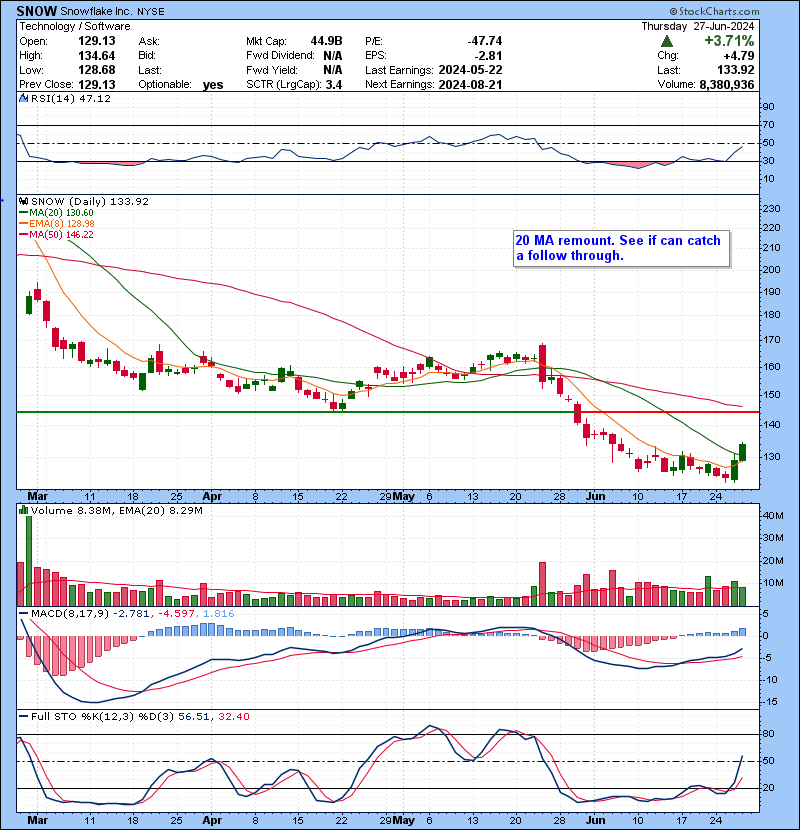Click the Volume value 8,380,936
The width and height of the screenshot is (800, 830).
click(726, 84)
